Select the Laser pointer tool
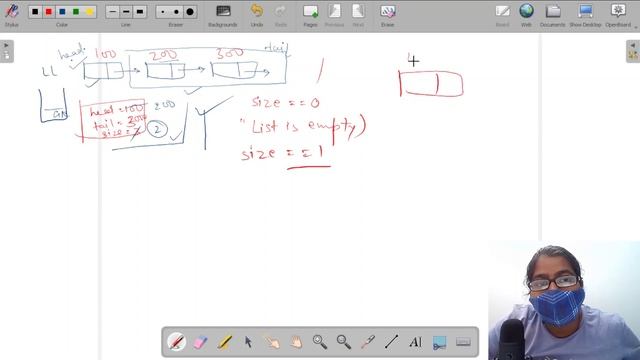 [368, 342]
